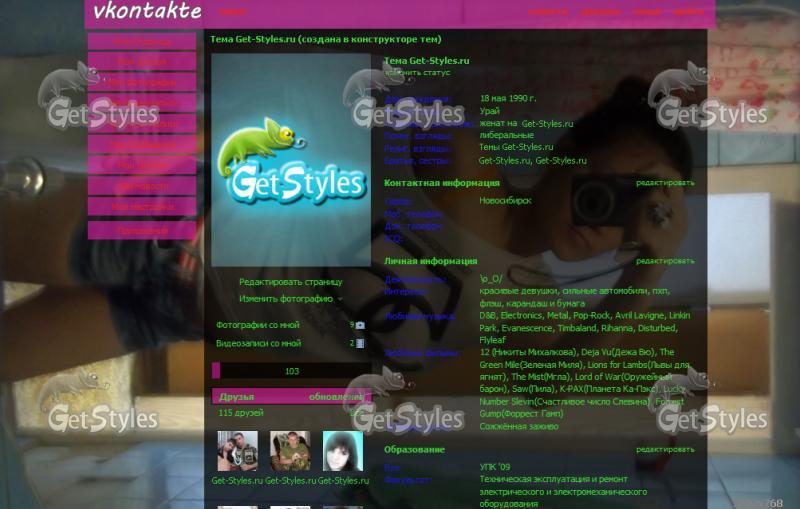Image resolution: width=800 pixels, height=509 pixels.
Task: Open the camera icon beside Фотографии со мной
Action: coord(360,325)
